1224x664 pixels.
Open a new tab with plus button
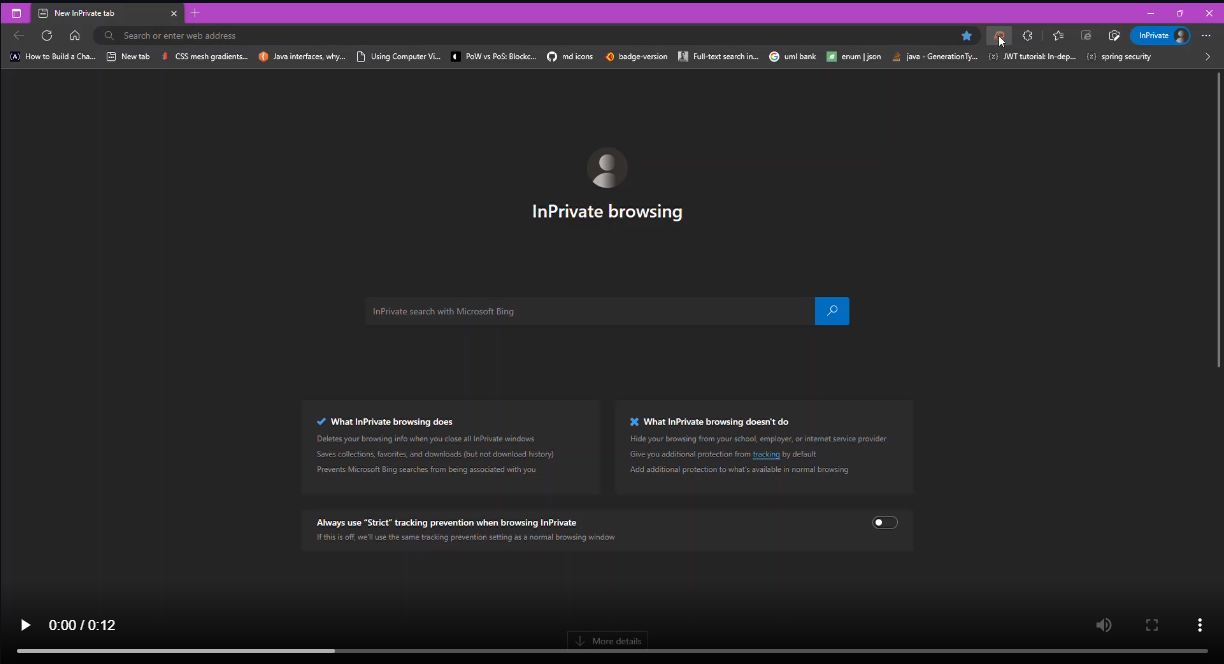(195, 13)
